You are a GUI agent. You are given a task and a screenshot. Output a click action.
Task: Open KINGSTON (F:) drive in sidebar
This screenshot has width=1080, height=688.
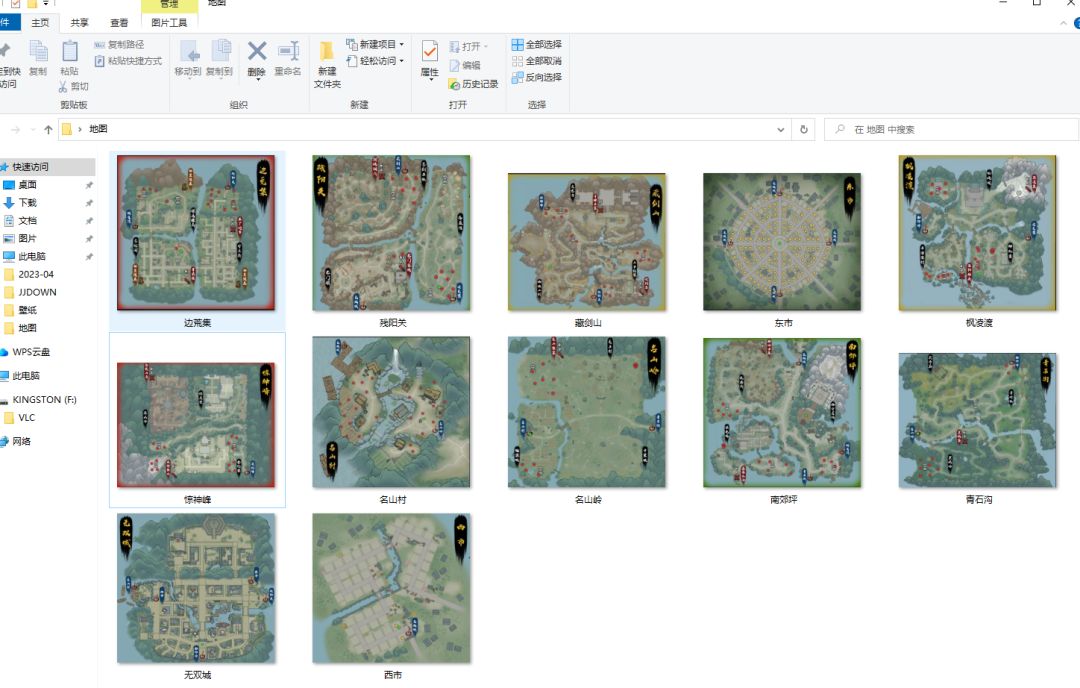pyautogui.click(x=44, y=400)
